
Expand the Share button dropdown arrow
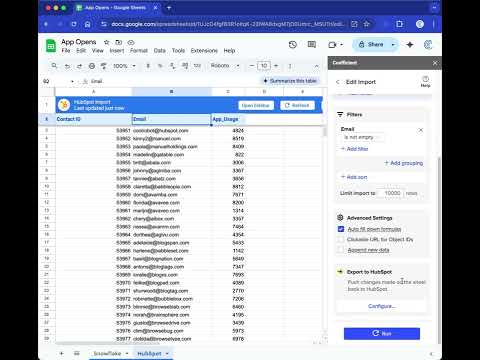[393, 45]
